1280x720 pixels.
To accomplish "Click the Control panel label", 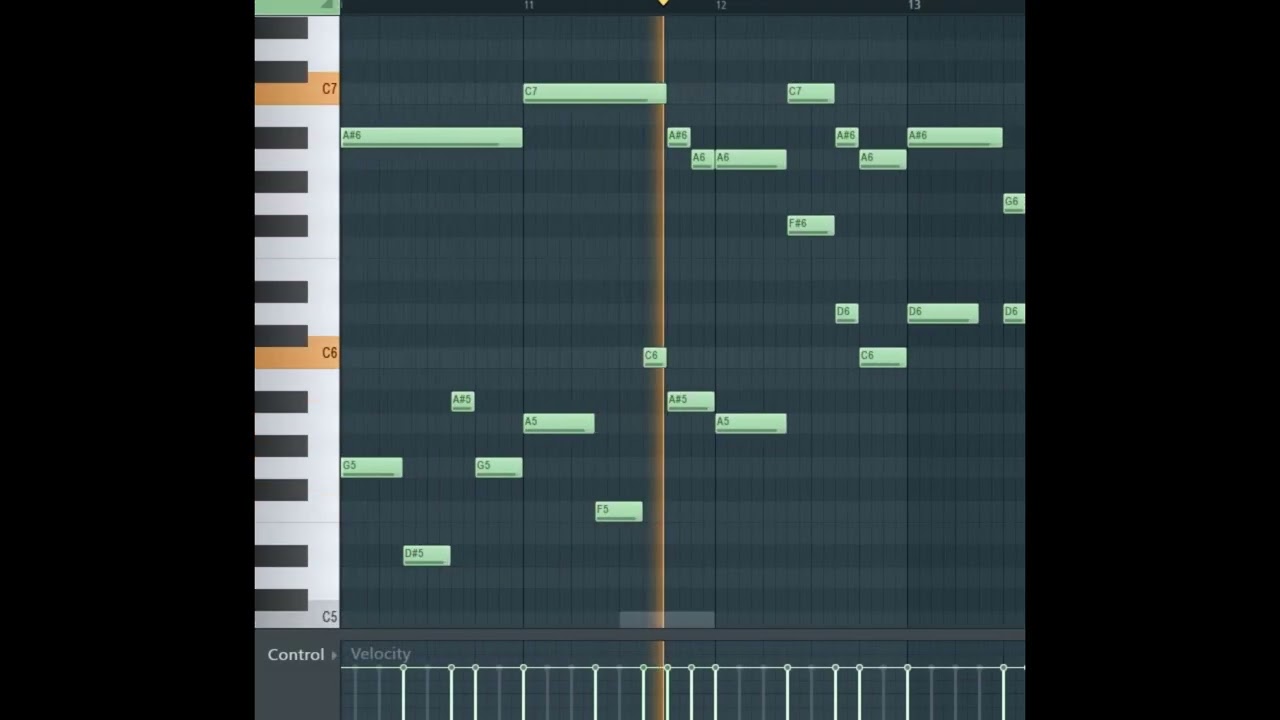I will [x=295, y=654].
